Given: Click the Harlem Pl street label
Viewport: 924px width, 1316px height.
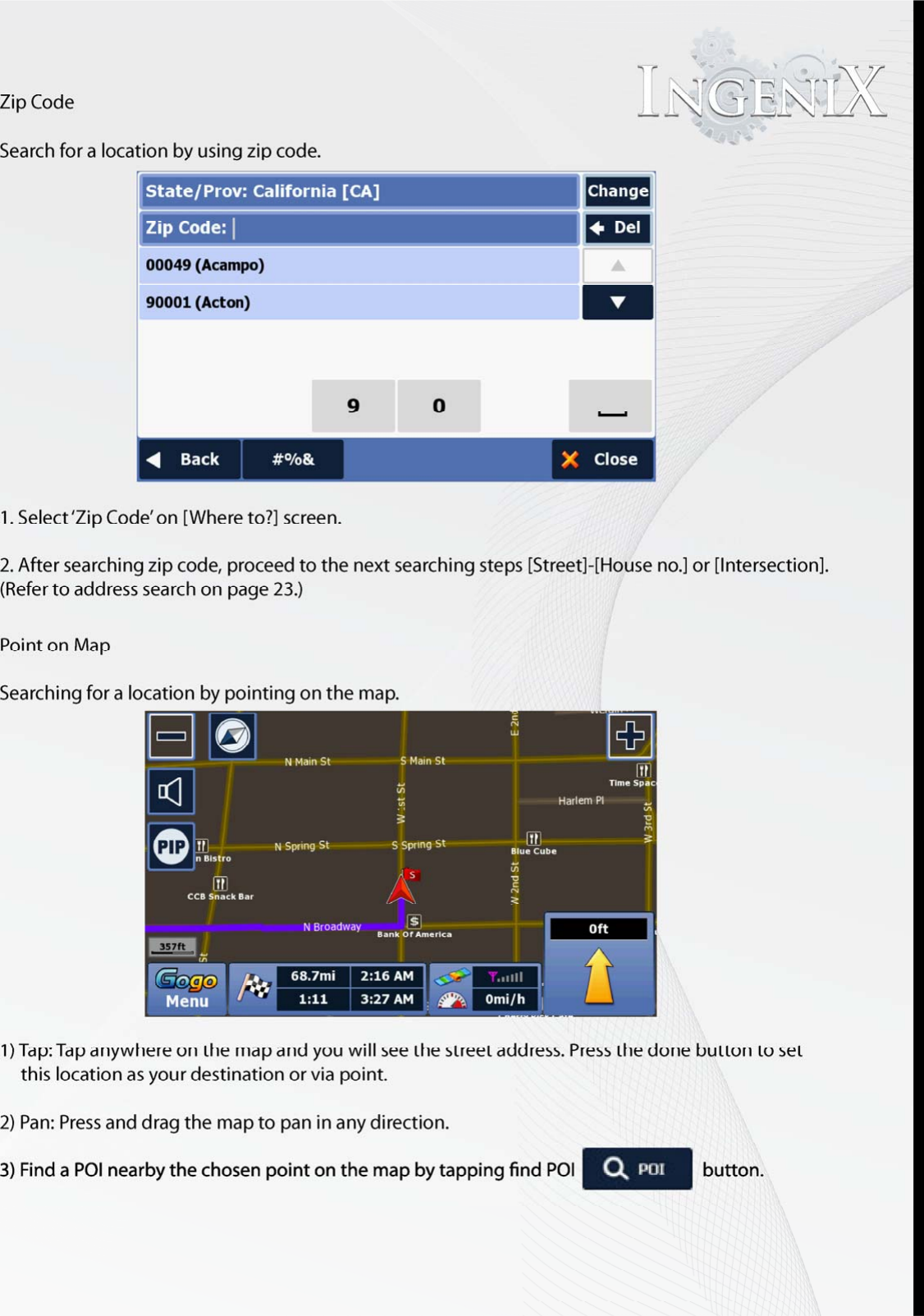Looking at the screenshot, I should (581, 800).
